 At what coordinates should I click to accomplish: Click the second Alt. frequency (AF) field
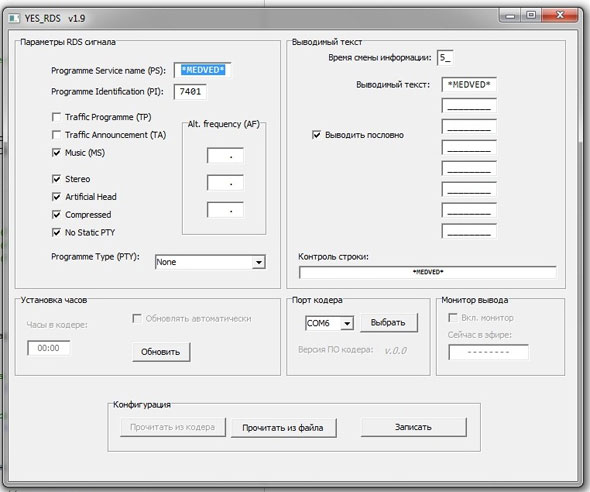[225, 182]
